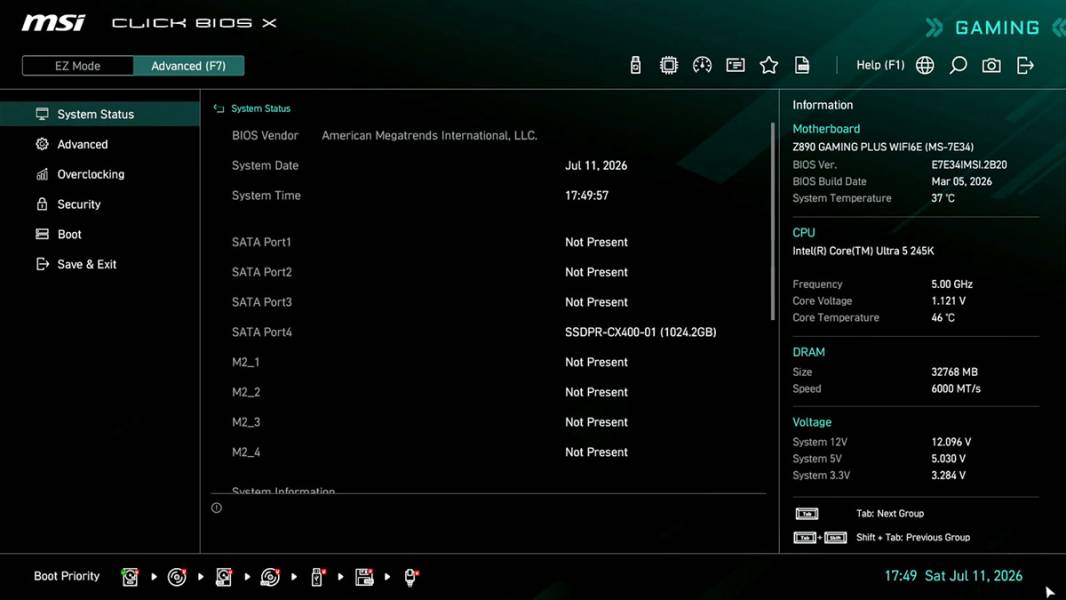Click the 32768 MB DRAM size value

pos(954,372)
